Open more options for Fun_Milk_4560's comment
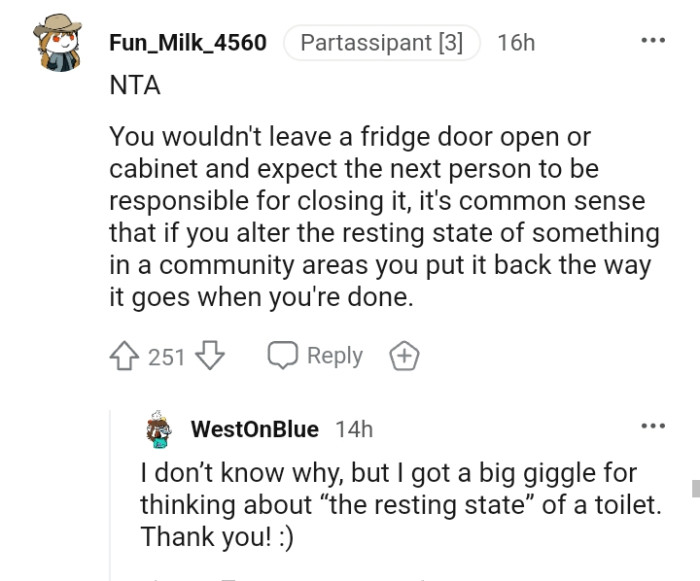The image size is (700, 581). 653,41
